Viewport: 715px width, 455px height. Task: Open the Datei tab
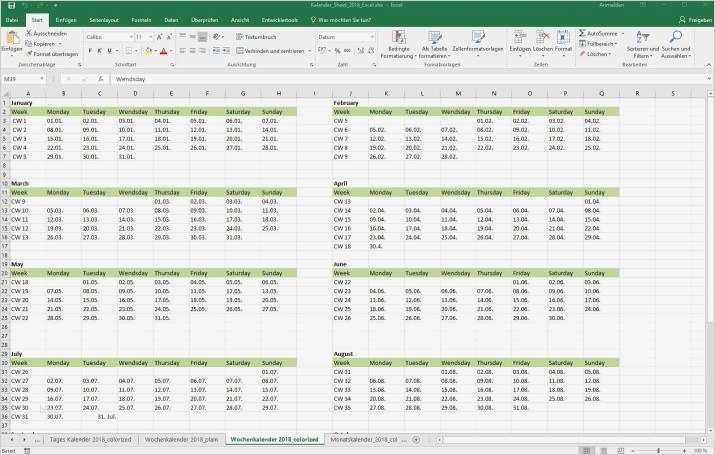pyautogui.click(x=12, y=20)
